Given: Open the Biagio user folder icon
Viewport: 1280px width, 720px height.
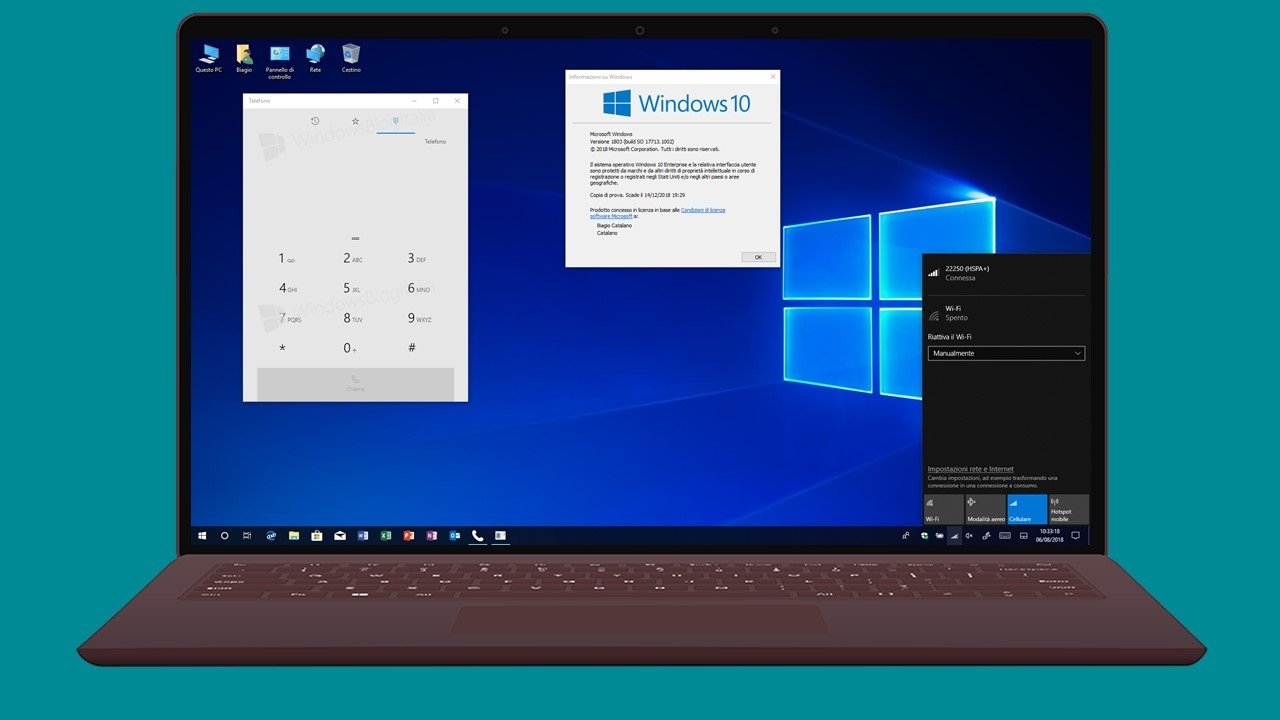Looking at the screenshot, I should click(244, 58).
